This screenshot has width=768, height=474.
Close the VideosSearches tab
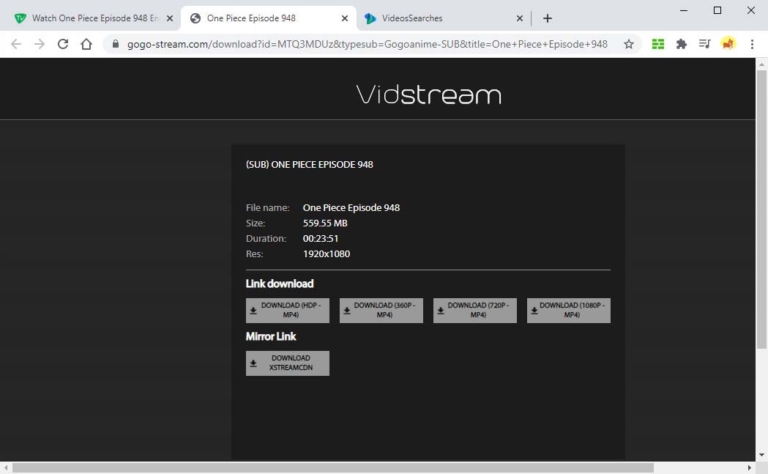click(519, 18)
